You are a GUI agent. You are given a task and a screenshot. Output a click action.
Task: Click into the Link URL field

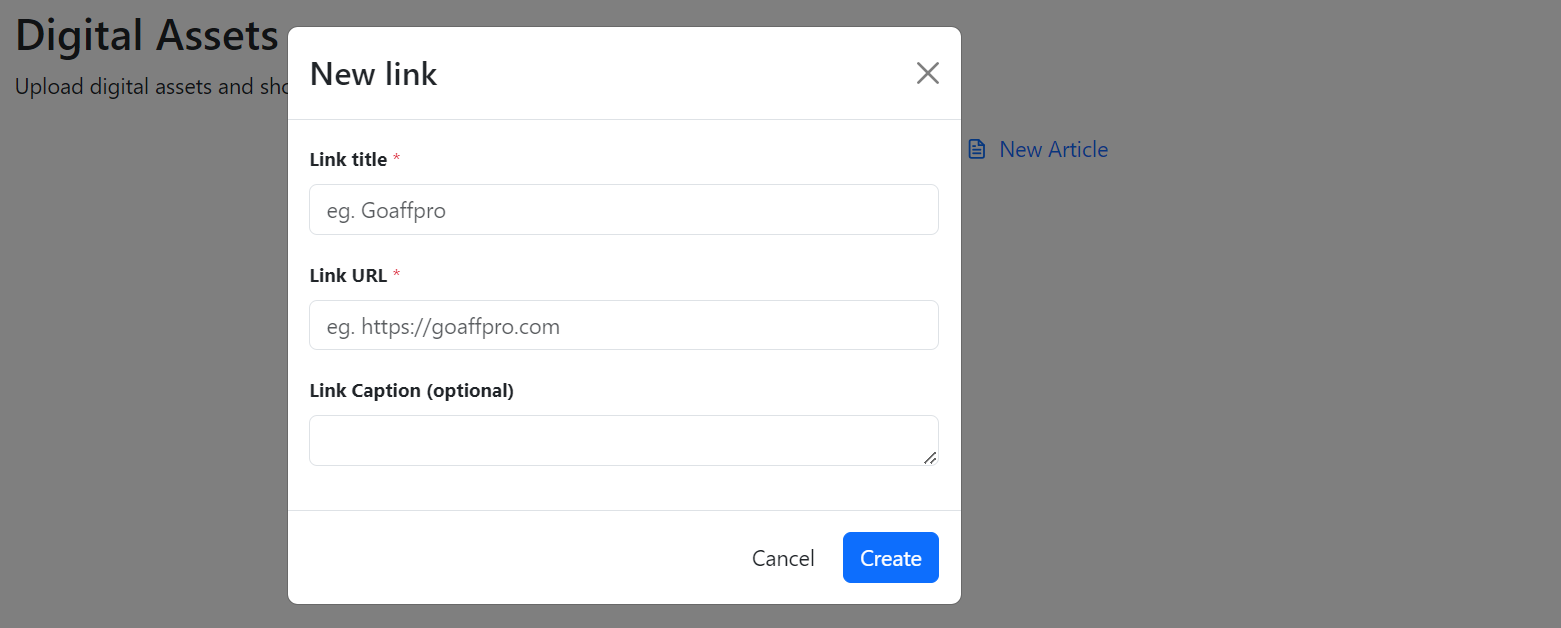tap(623, 326)
